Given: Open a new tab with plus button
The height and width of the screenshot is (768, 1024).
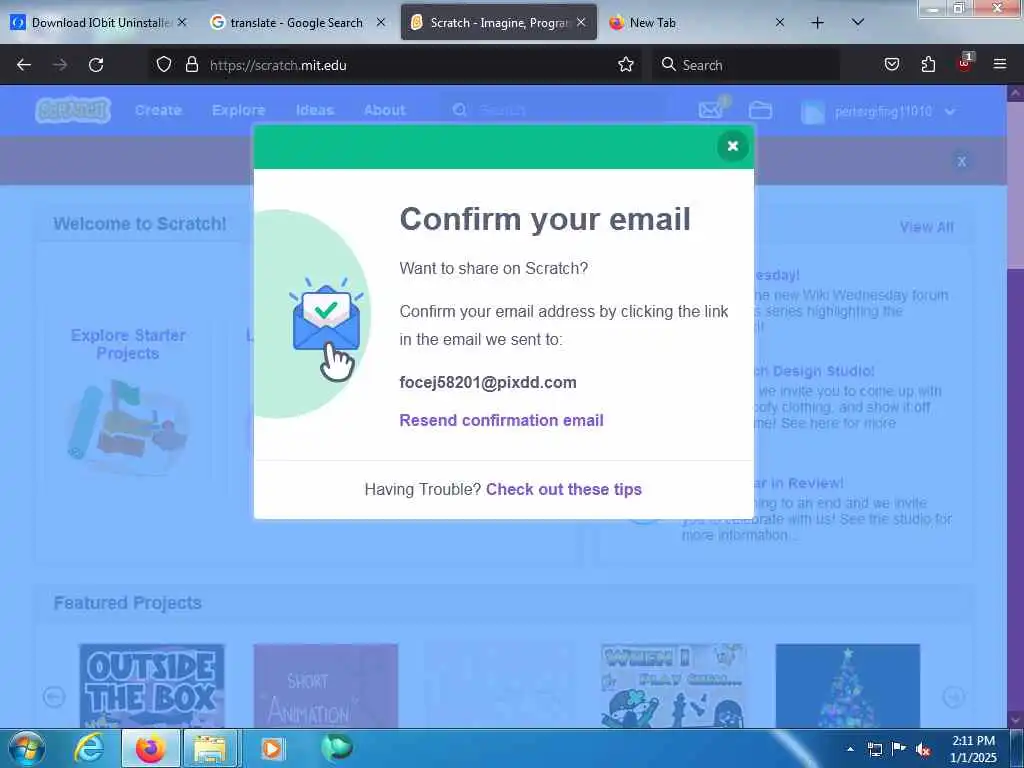Looking at the screenshot, I should tap(817, 23).
